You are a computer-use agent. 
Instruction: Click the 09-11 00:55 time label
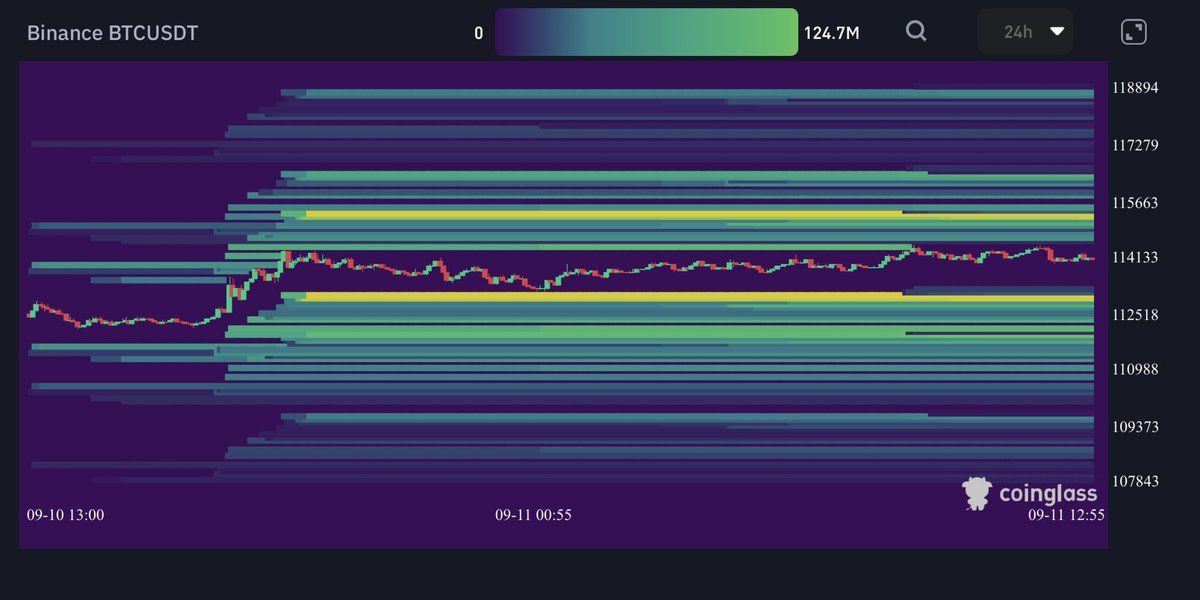click(533, 515)
